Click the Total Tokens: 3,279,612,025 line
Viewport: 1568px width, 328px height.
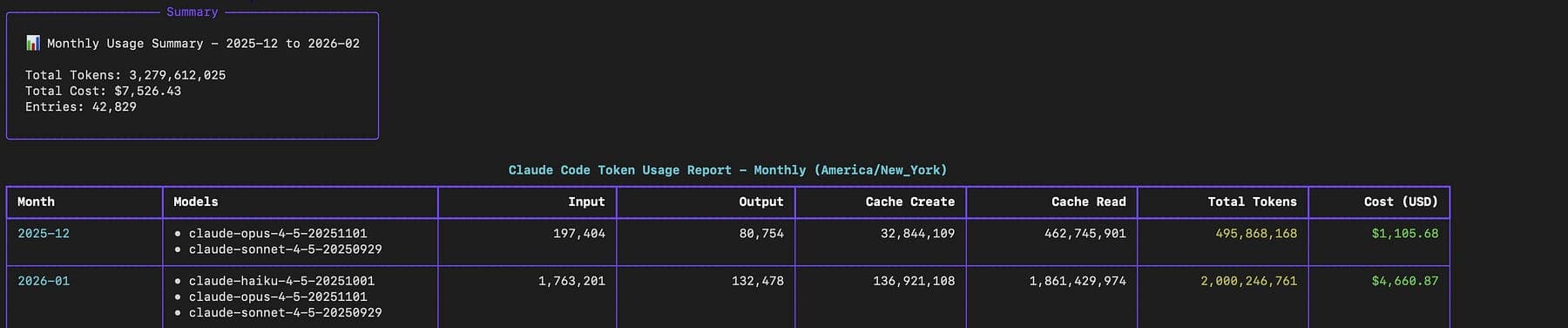tap(125, 75)
